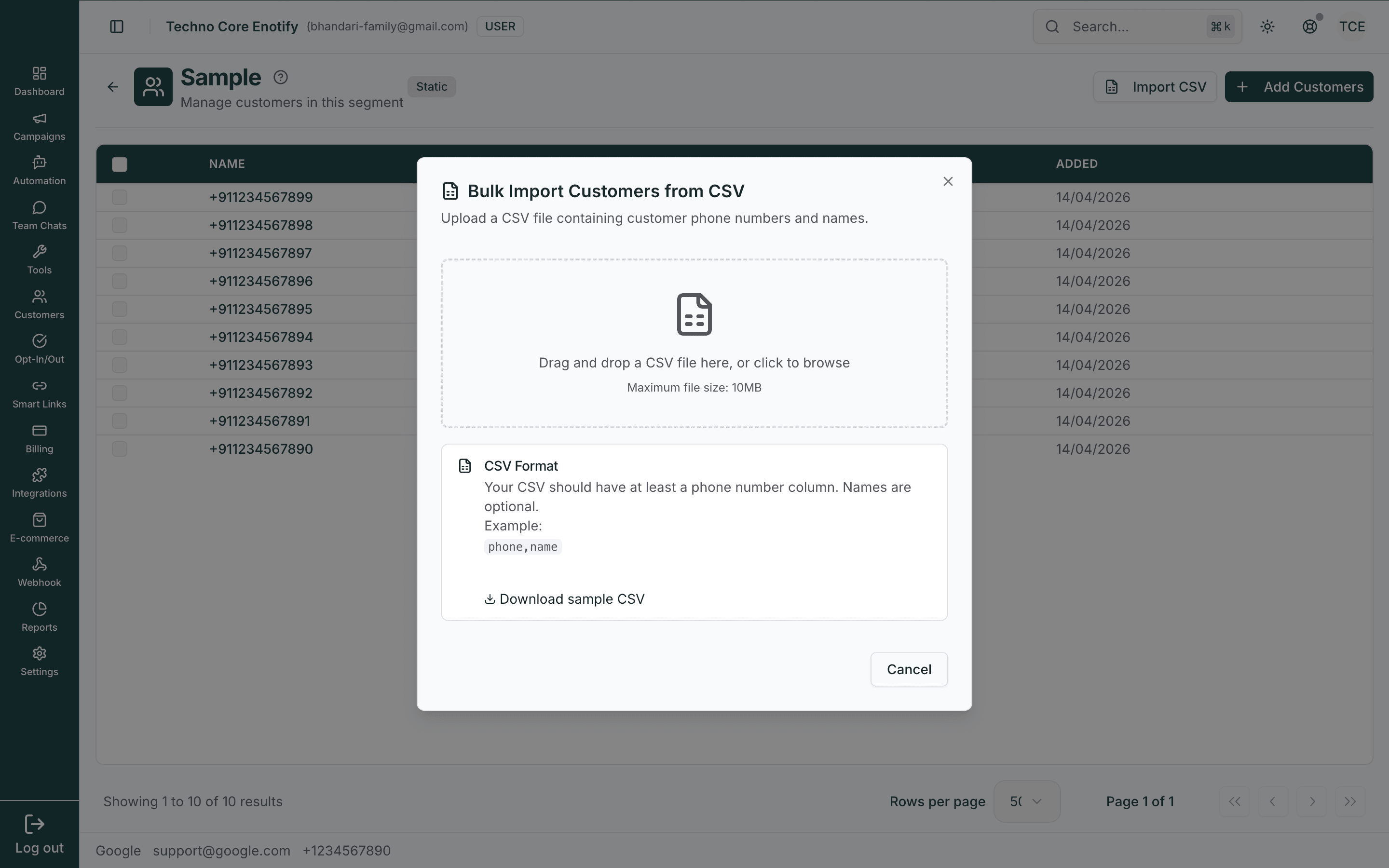Check the row checkbox for +911234567896
The image size is (1389, 868).
pyautogui.click(x=120, y=281)
